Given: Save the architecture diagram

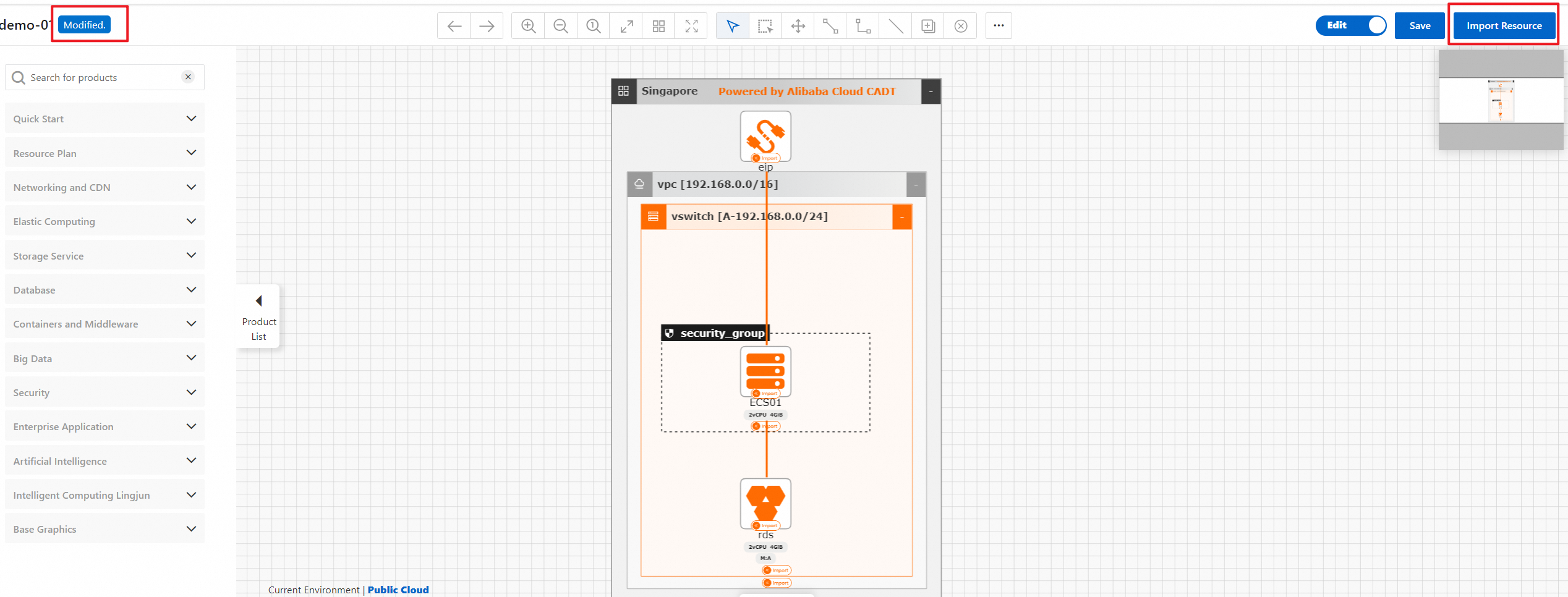Looking at the screenshot, I should point(1420,26).
